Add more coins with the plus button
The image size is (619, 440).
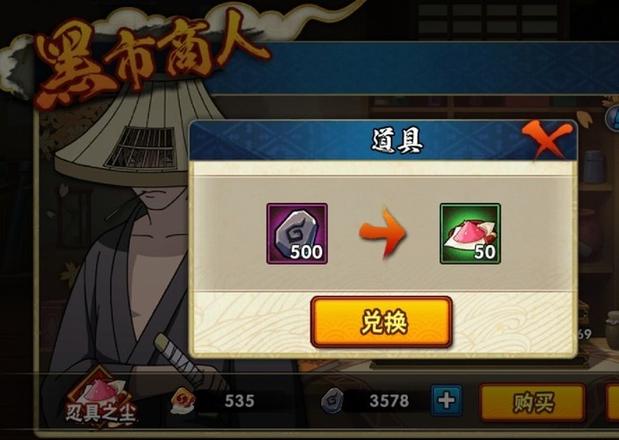tap(446, 401)
